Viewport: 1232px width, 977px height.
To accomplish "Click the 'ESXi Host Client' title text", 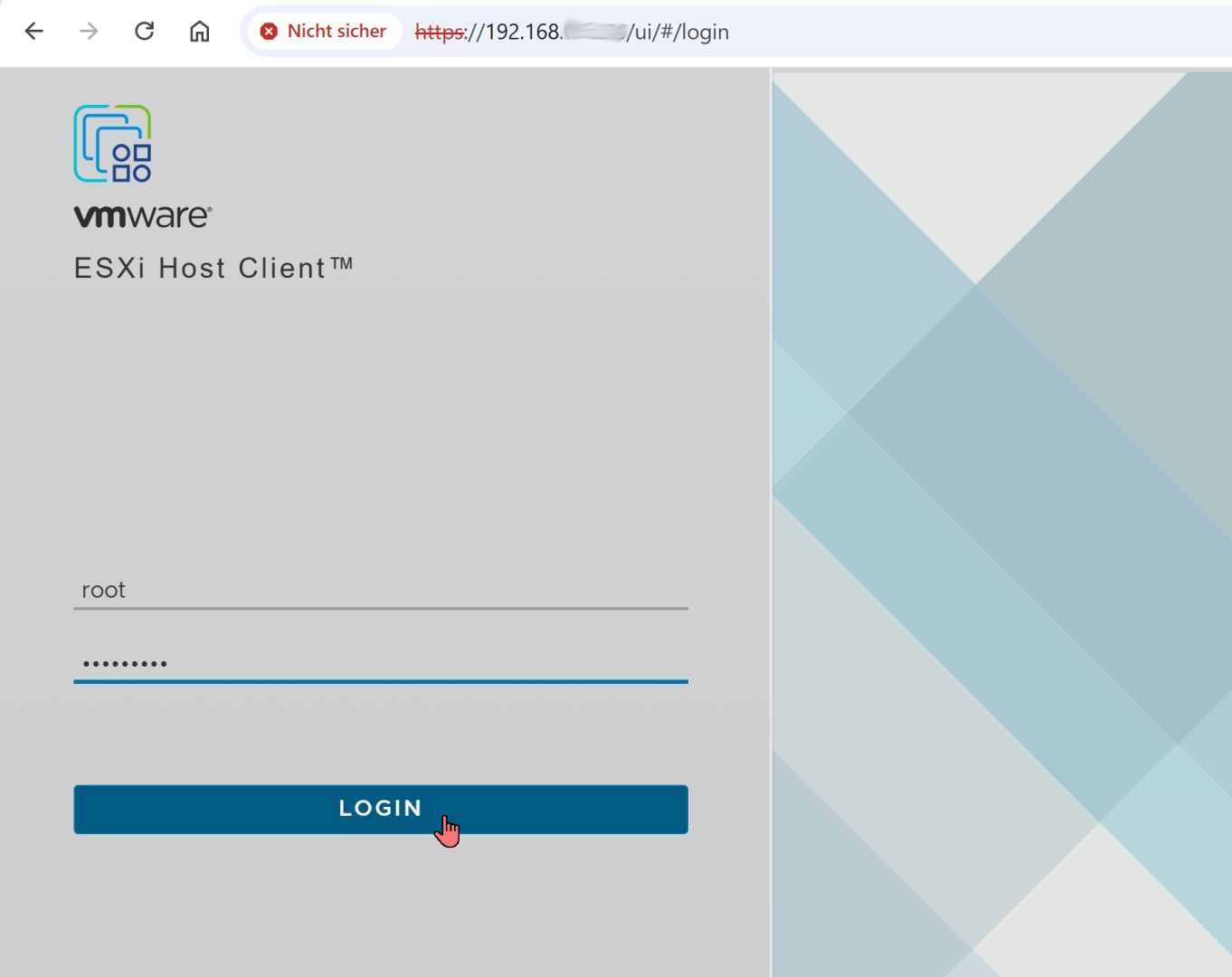I will tap(213, 268).
